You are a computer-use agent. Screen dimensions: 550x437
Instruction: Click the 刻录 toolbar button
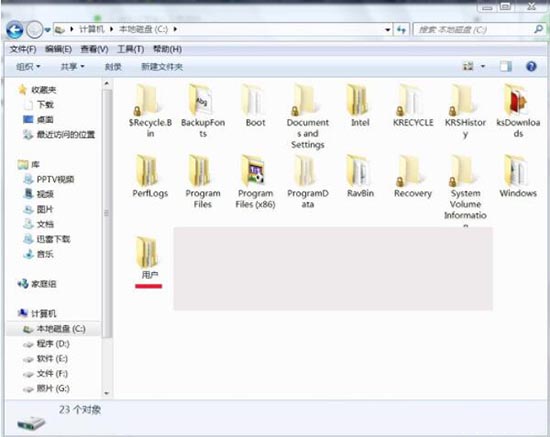coord(113,67)
